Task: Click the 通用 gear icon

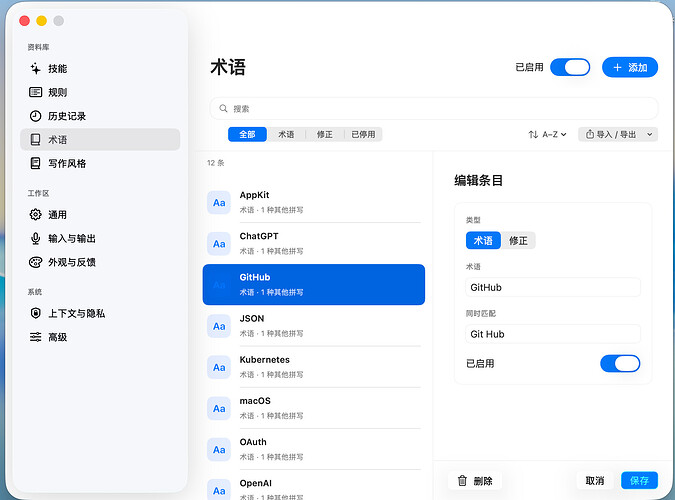Action: click(35, 214)
